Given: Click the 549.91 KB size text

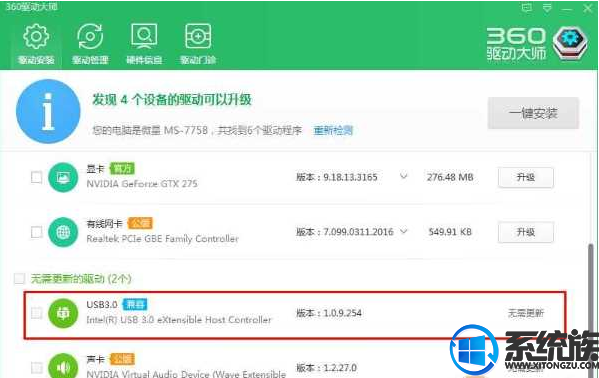Looking at the screenshot, I should tap(450, 232).
